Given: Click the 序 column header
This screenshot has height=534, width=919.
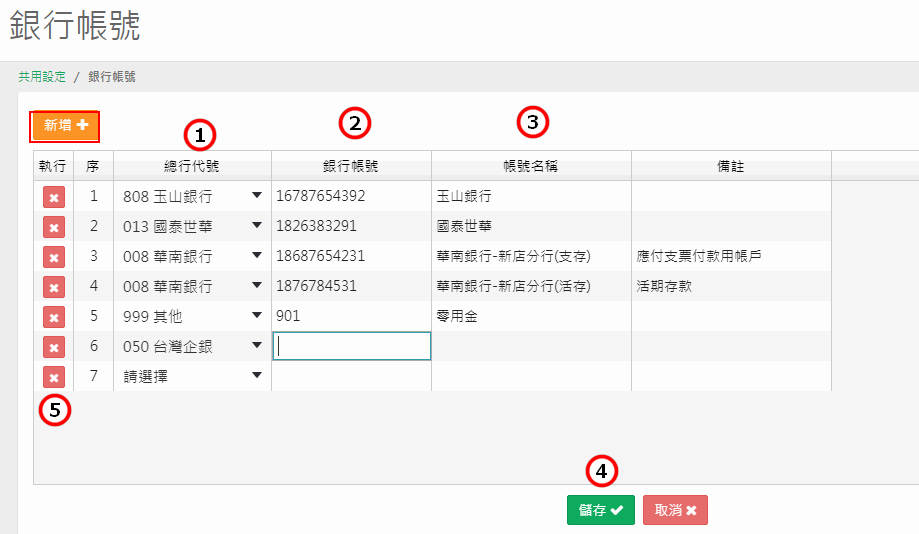Looking at the screenshot, I should [x=93, y=166].
